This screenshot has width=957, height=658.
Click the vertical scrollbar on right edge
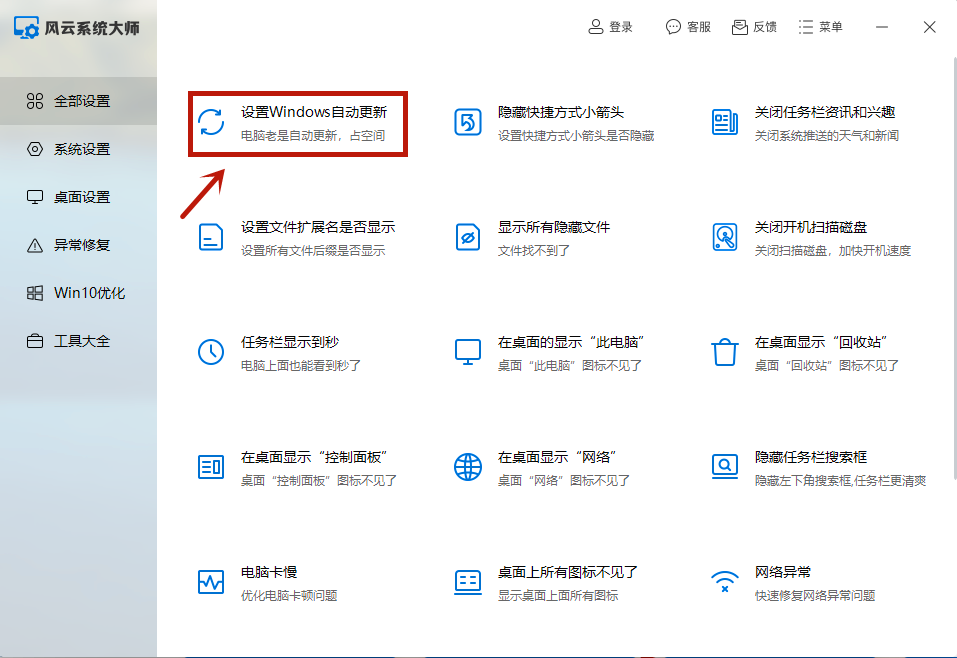[x=953, y=269]
